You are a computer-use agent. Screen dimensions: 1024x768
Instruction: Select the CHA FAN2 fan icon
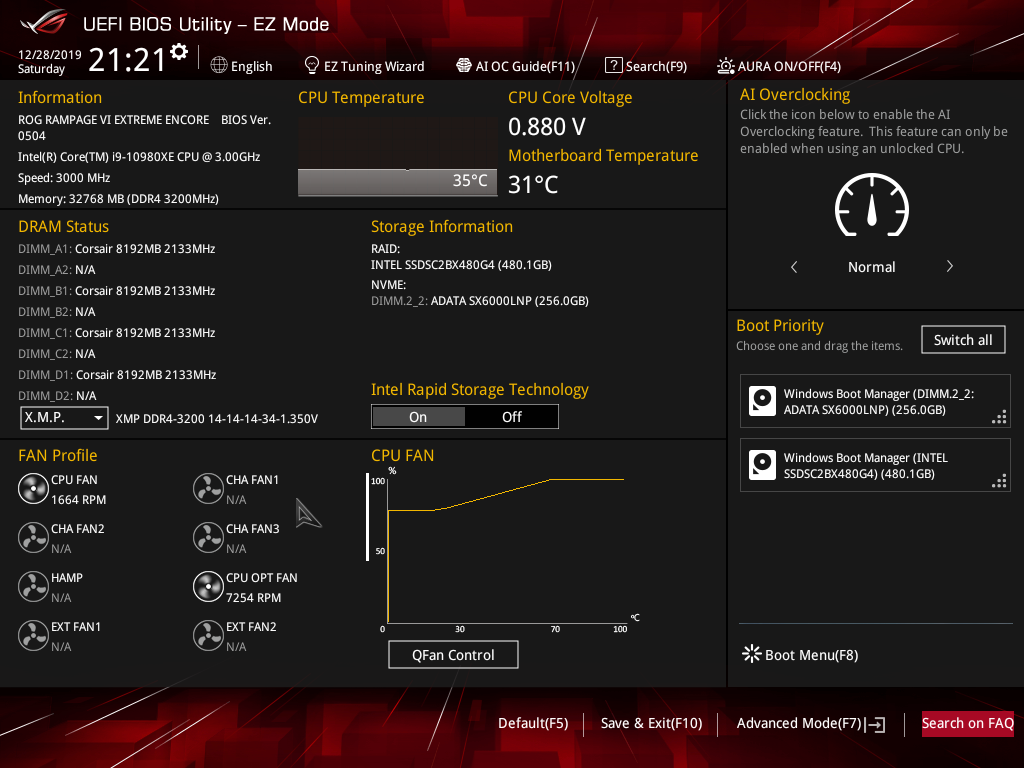[x=33, y=537]
